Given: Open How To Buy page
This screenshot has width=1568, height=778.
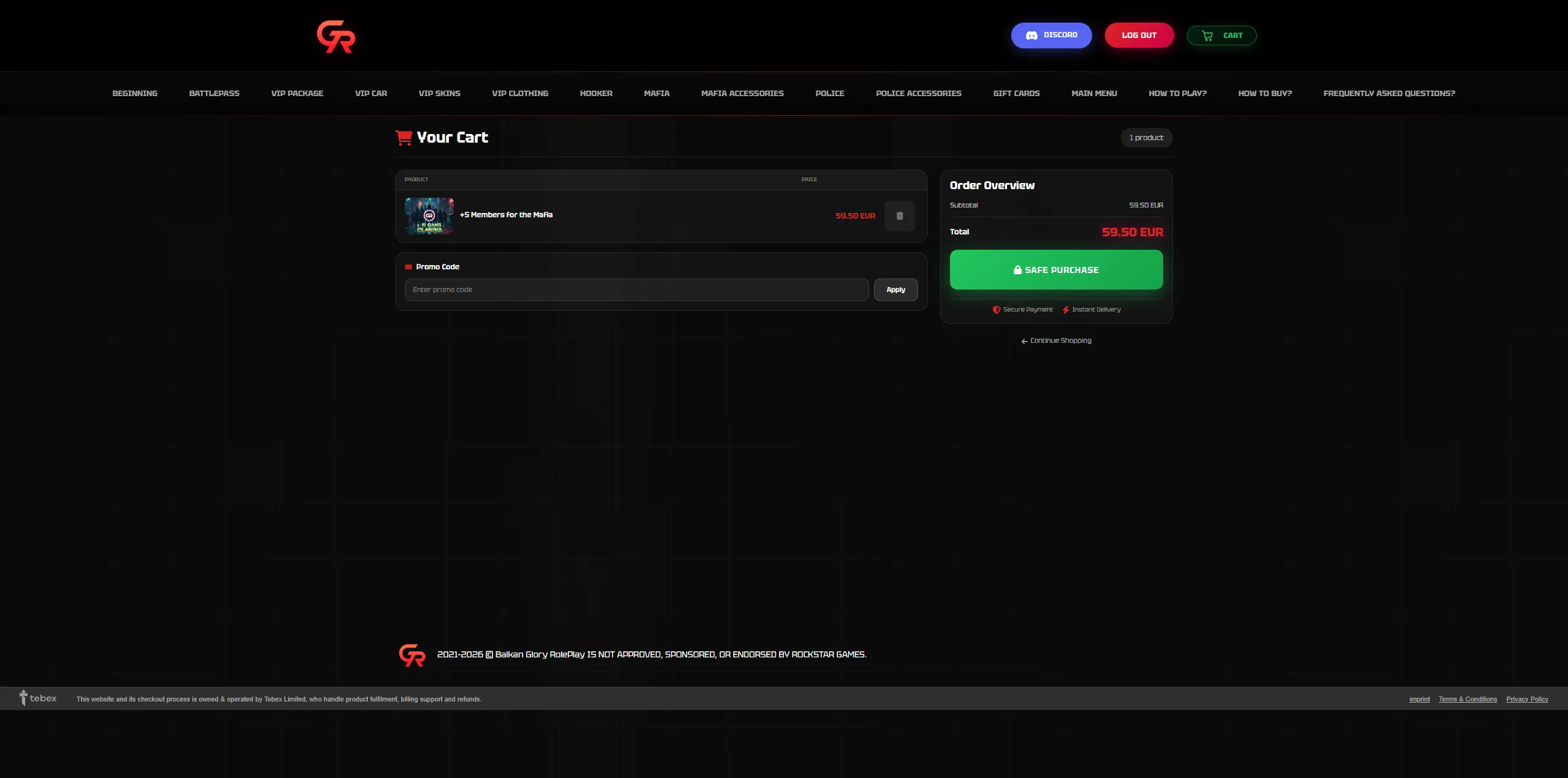Looking at the screenshot, I should 1265,94.
